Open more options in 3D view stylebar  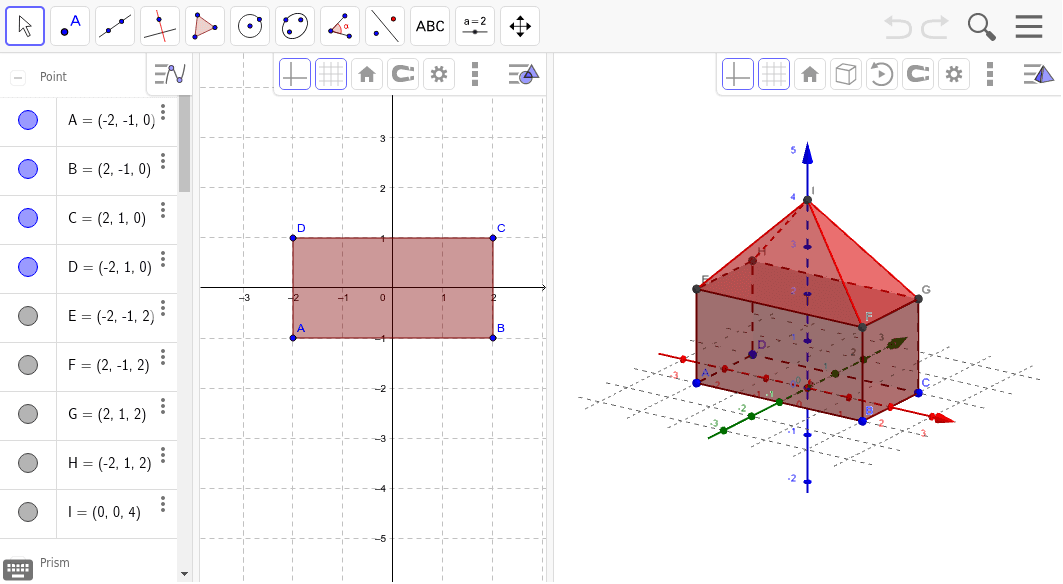click(990, 74)
